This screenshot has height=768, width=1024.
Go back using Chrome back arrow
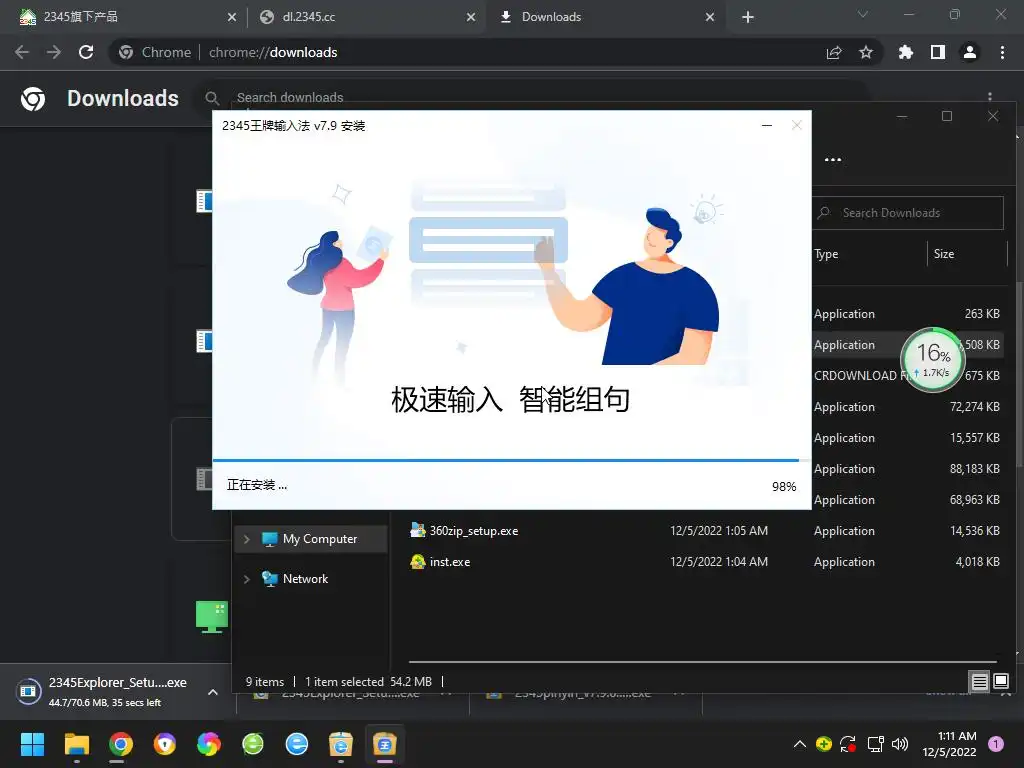[x=22, y=52]
